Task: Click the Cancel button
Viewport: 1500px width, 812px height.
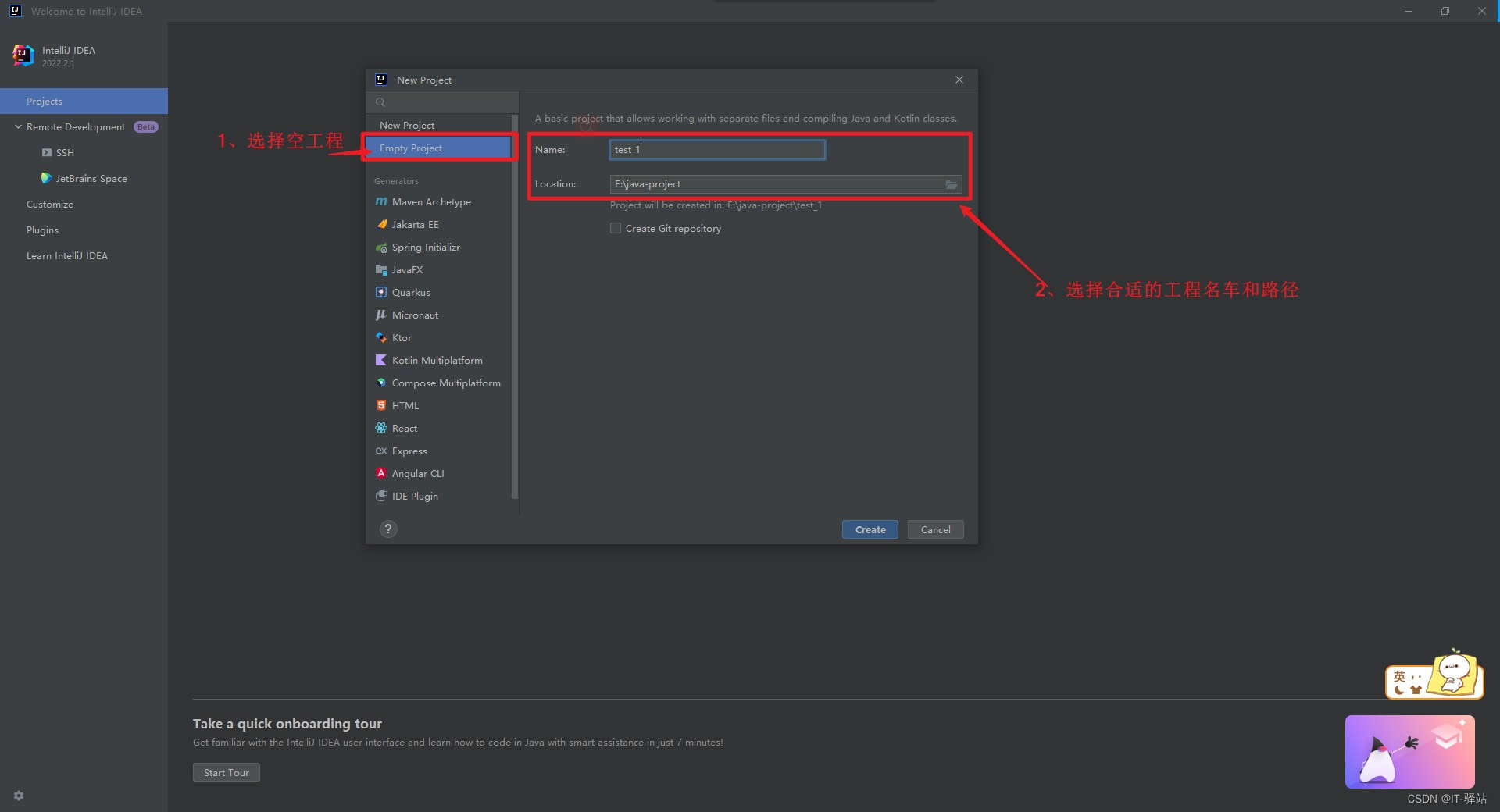Action: (935, 529)
